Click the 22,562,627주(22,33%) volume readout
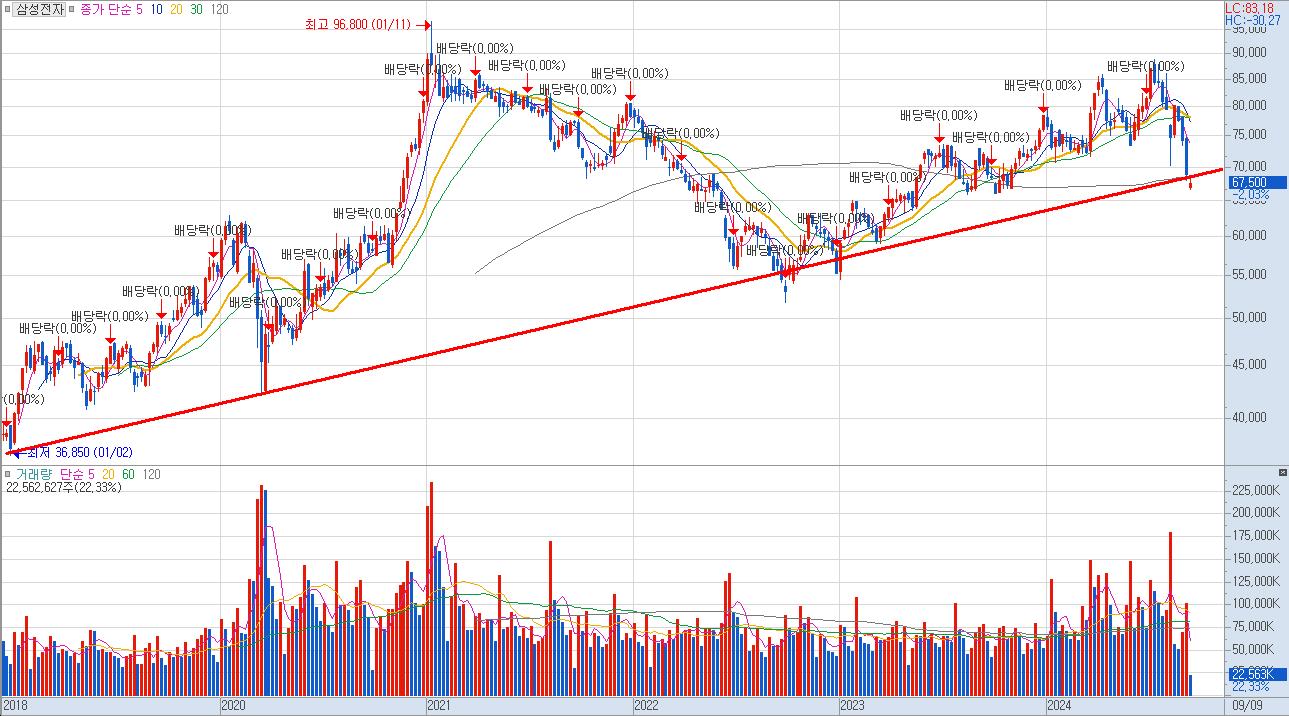This screenshot has height=716, width=1289. pos(64,488)
